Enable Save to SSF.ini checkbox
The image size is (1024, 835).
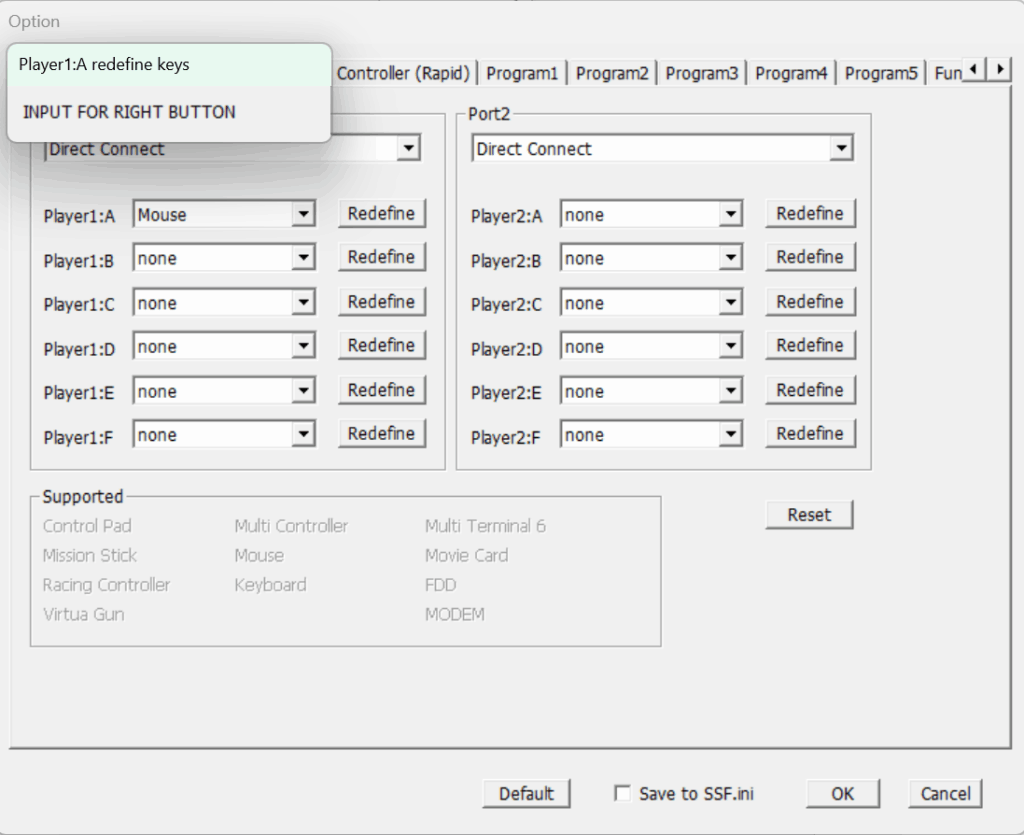[x=623, y=794]
